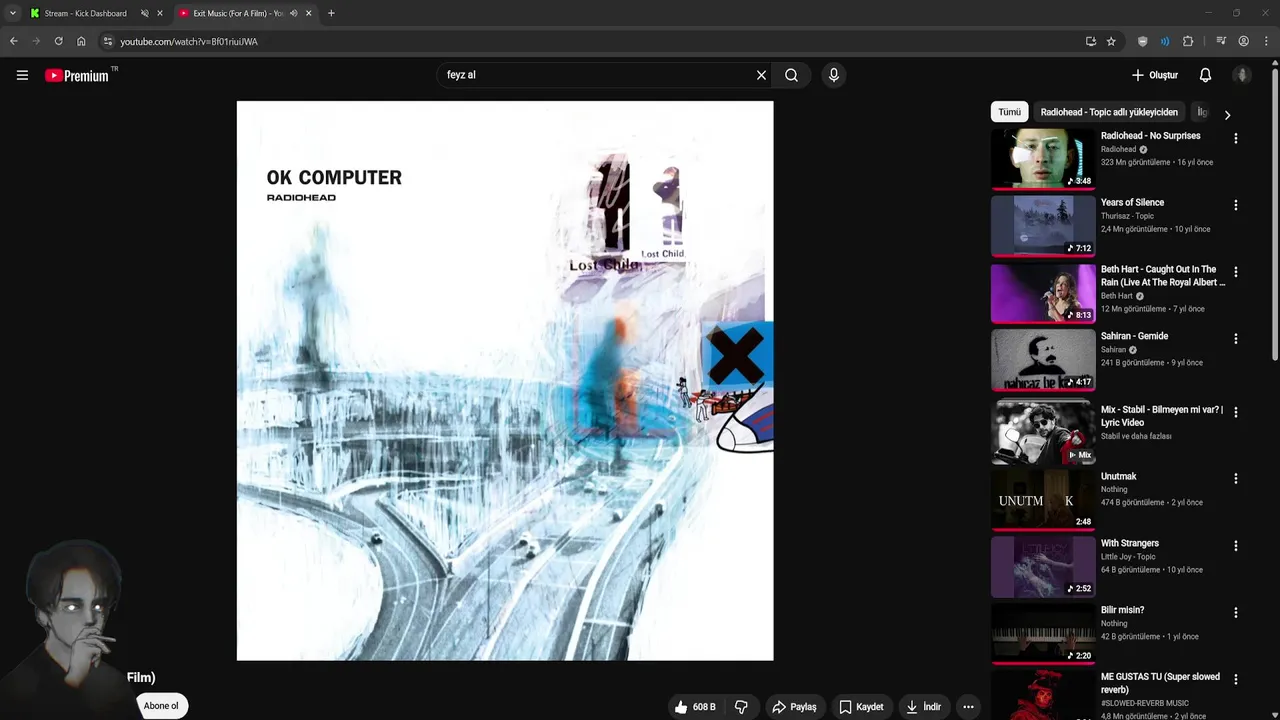Open ME GUSTAS TU slowed reverb title
Image resolution: width=1280 pixels, height=720 pixels.
point(1160,683)
